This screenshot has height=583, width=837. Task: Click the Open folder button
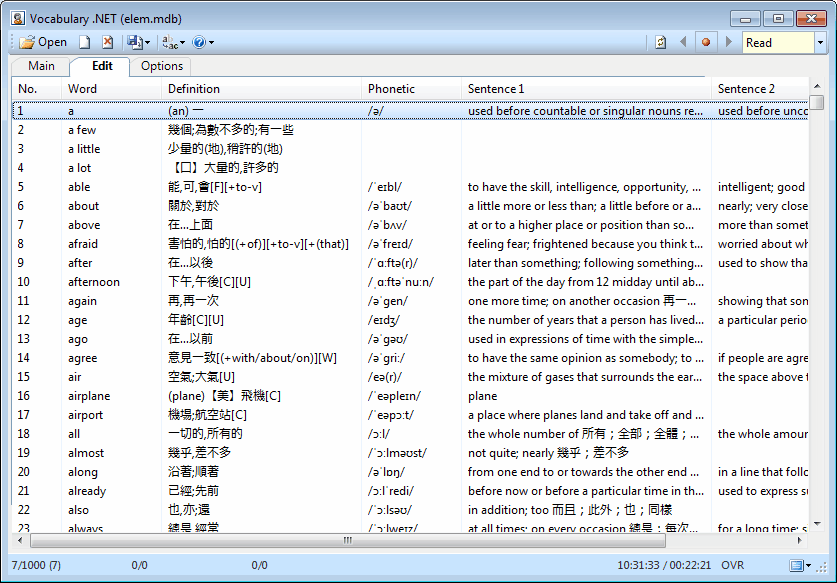(x=43, y=42)
